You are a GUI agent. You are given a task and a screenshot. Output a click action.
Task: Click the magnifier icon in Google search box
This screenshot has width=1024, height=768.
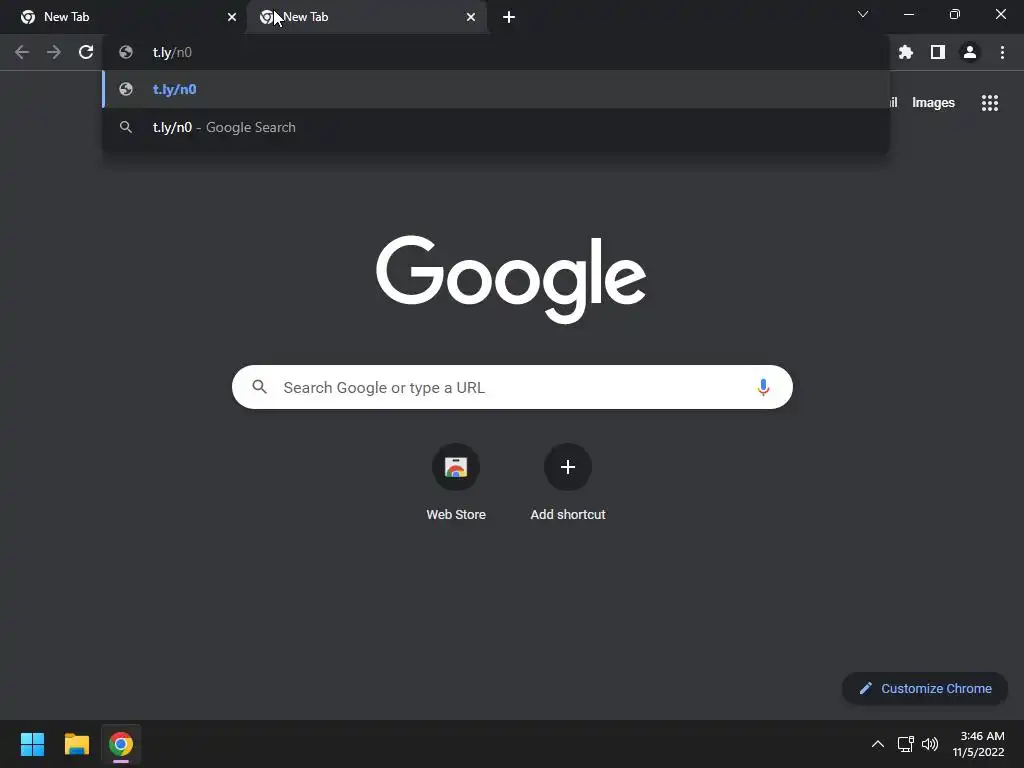click(x=259, y=387)
